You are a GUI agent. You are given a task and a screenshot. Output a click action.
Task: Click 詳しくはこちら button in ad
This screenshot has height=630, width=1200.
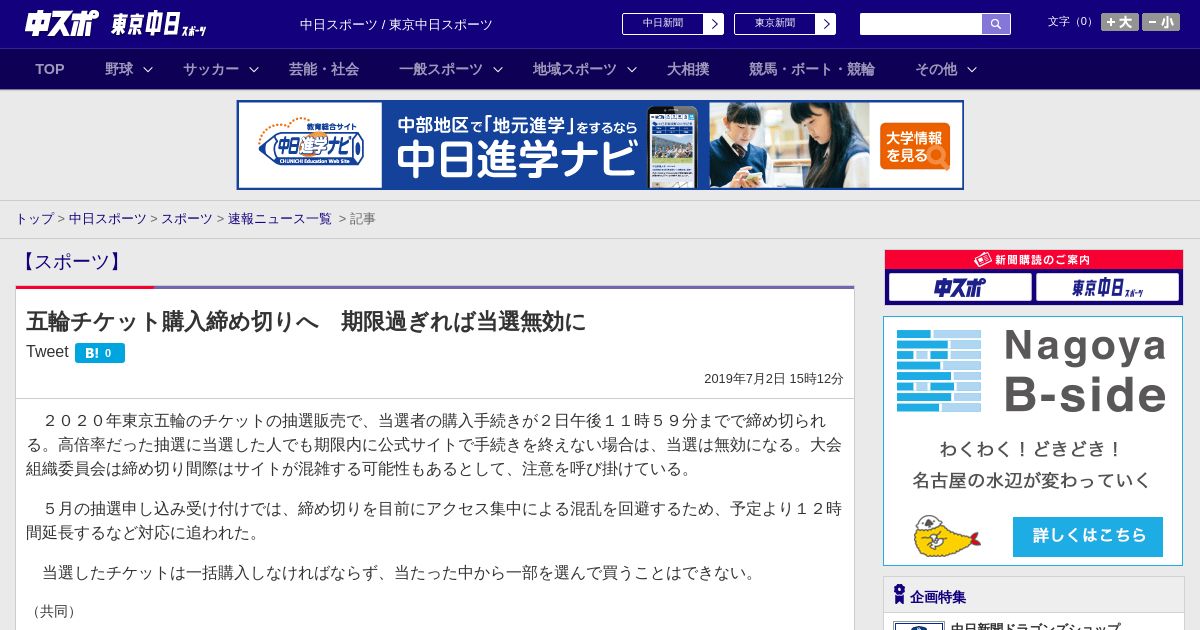pos(1088,537)
